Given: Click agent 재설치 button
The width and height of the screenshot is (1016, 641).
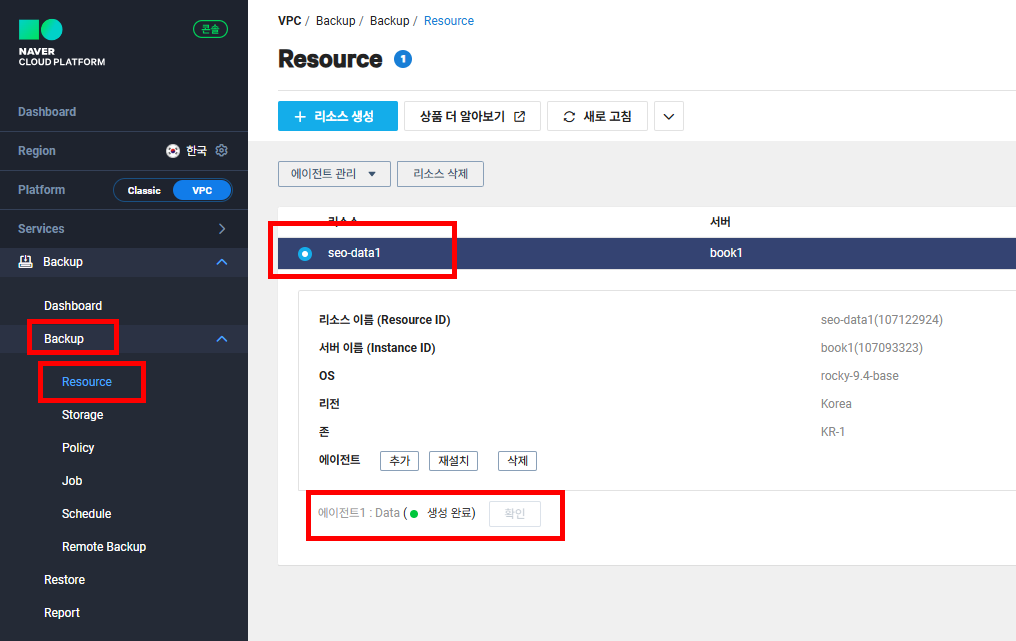Looking at the screenshot, I should (x=453, y=461).
